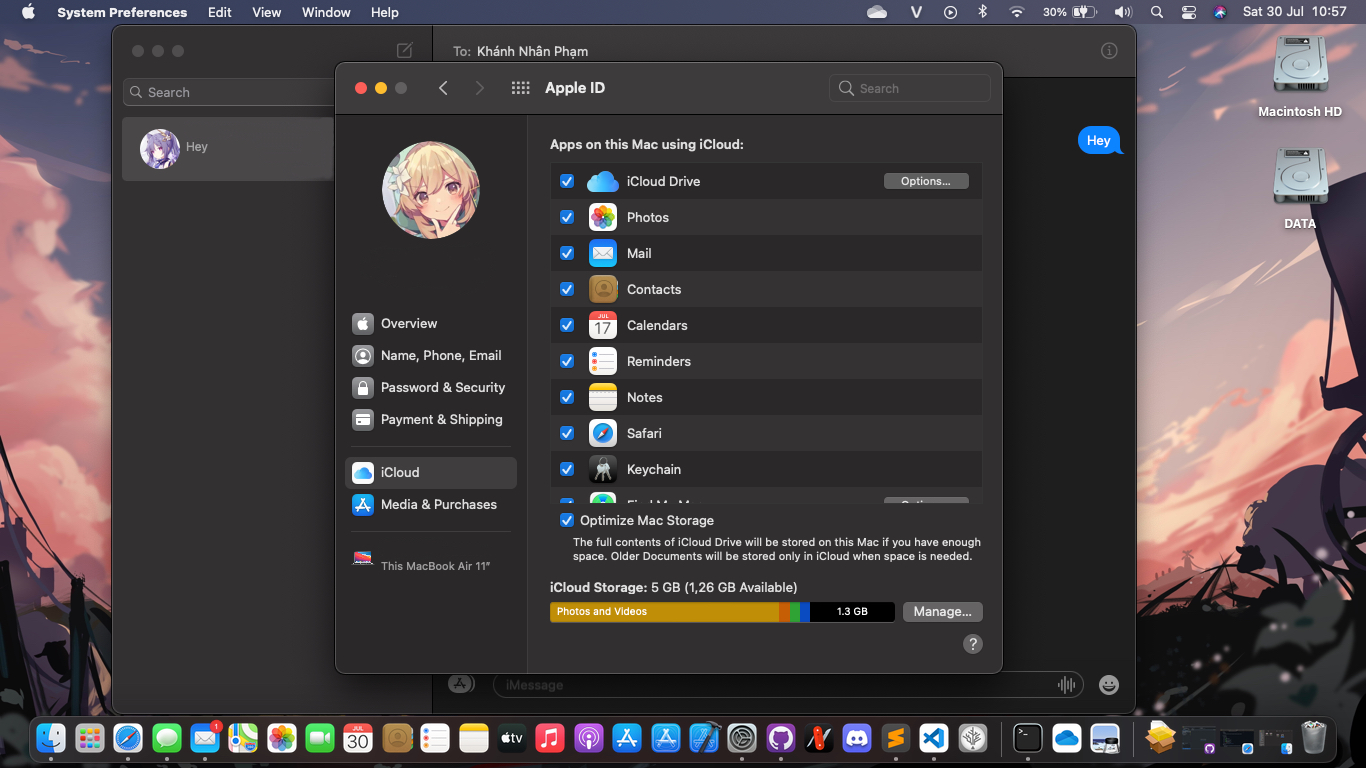This screenshot has width=1366, height=768.
Task: Open the Window menu
Action: 326,12
